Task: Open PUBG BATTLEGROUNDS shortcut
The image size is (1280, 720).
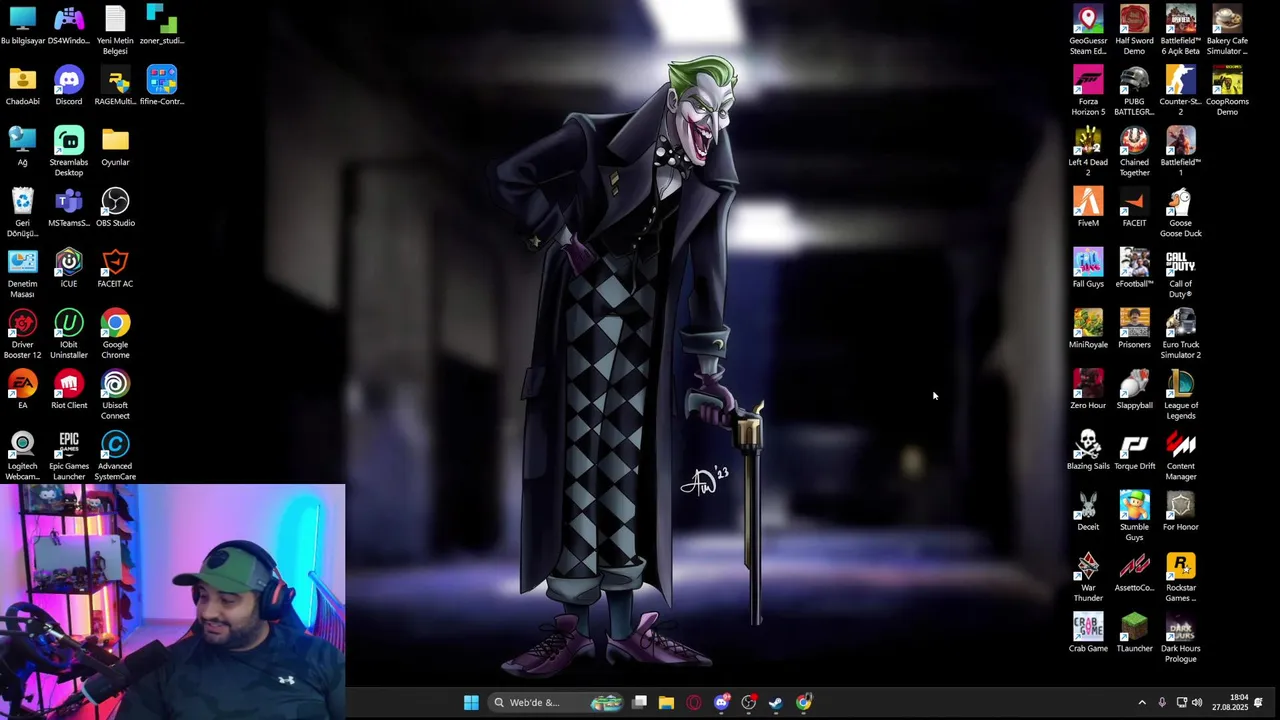Action: point(1134,91)
